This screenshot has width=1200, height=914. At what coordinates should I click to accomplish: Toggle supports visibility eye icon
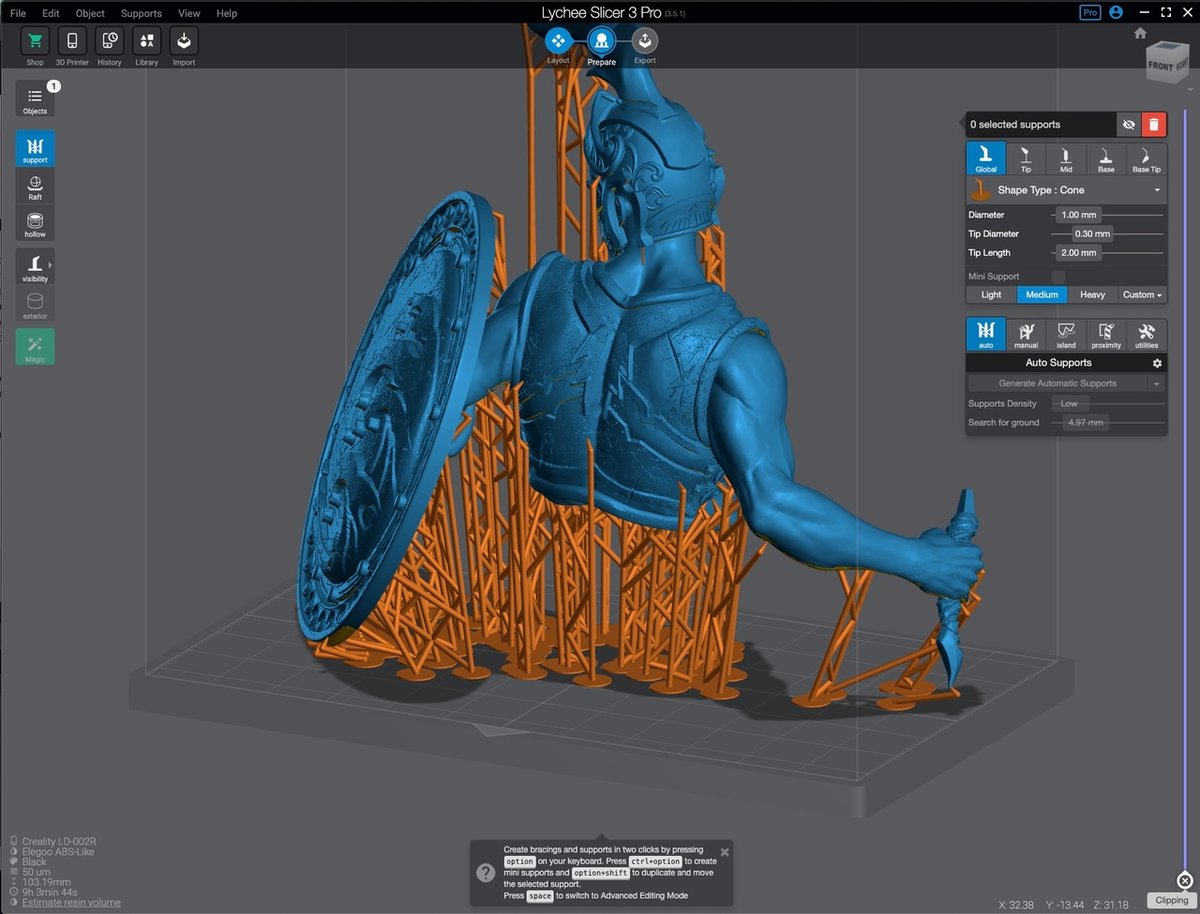point(1128,124)
